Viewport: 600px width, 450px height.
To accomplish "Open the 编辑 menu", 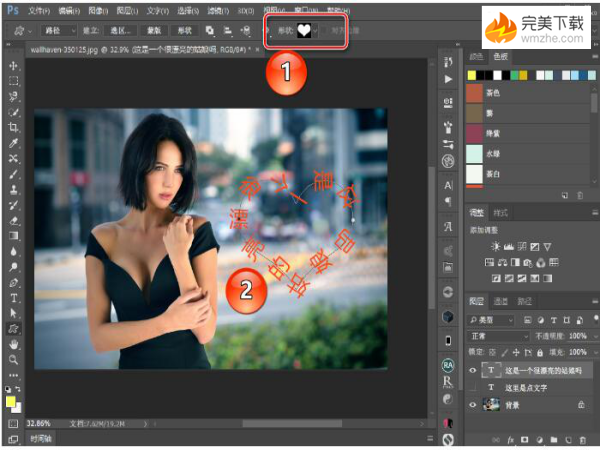I will 69,11.
